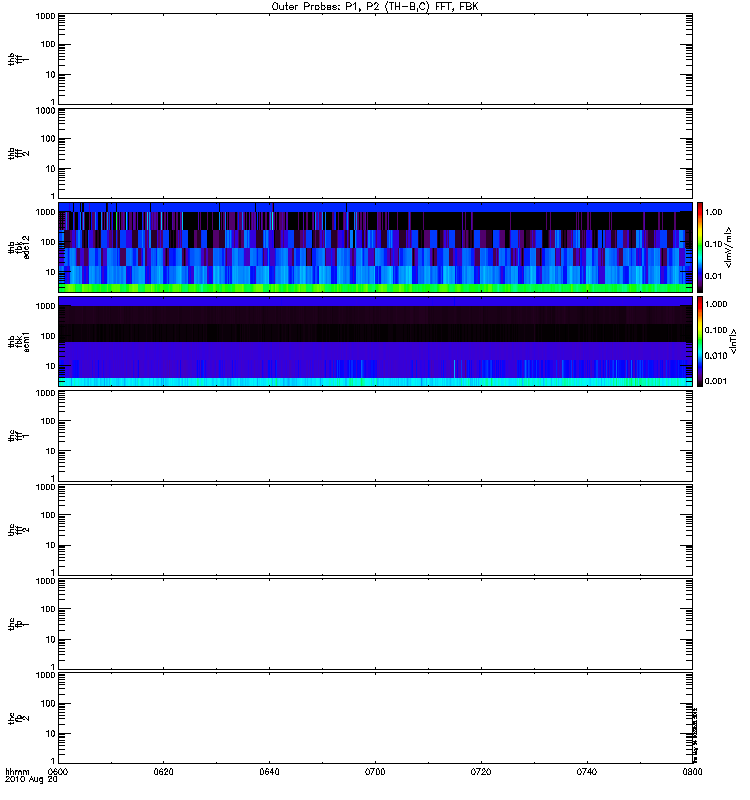
Task: Click the '100' tick of thc fb 2 panel
Action: tap(48, 704)
